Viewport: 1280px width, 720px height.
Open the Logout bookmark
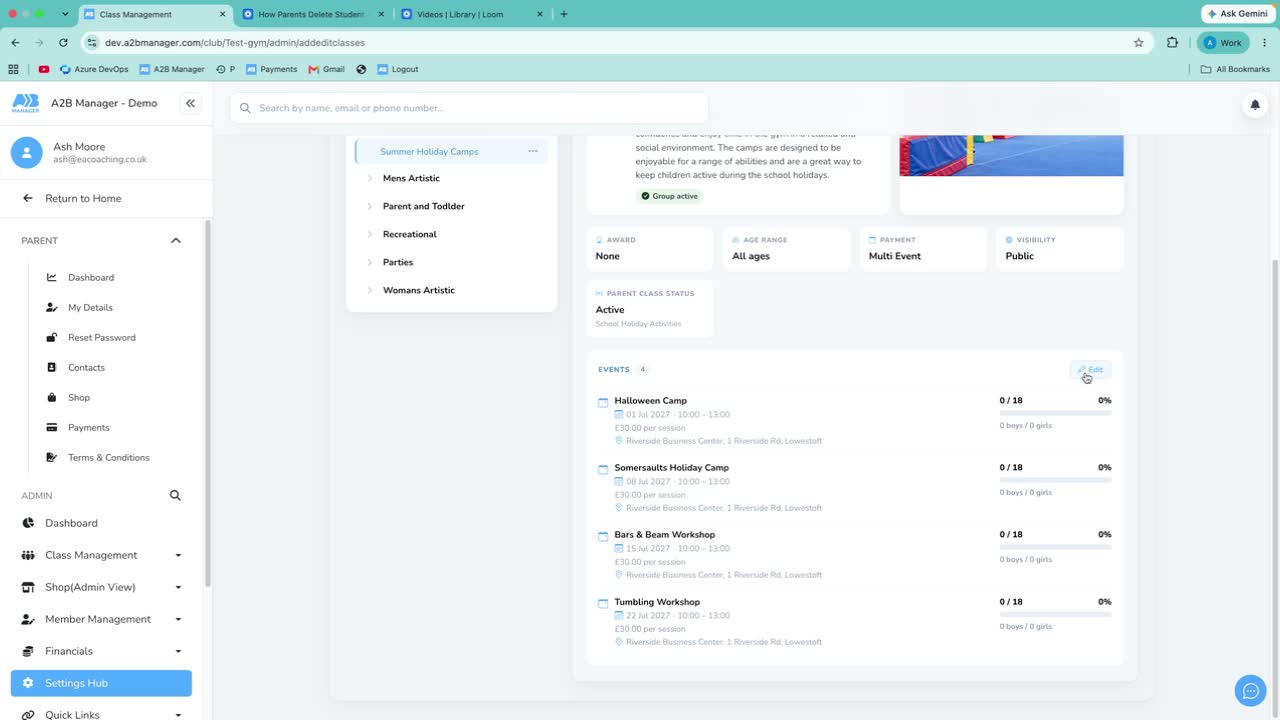pyautogui.click(x=397, y=69)
